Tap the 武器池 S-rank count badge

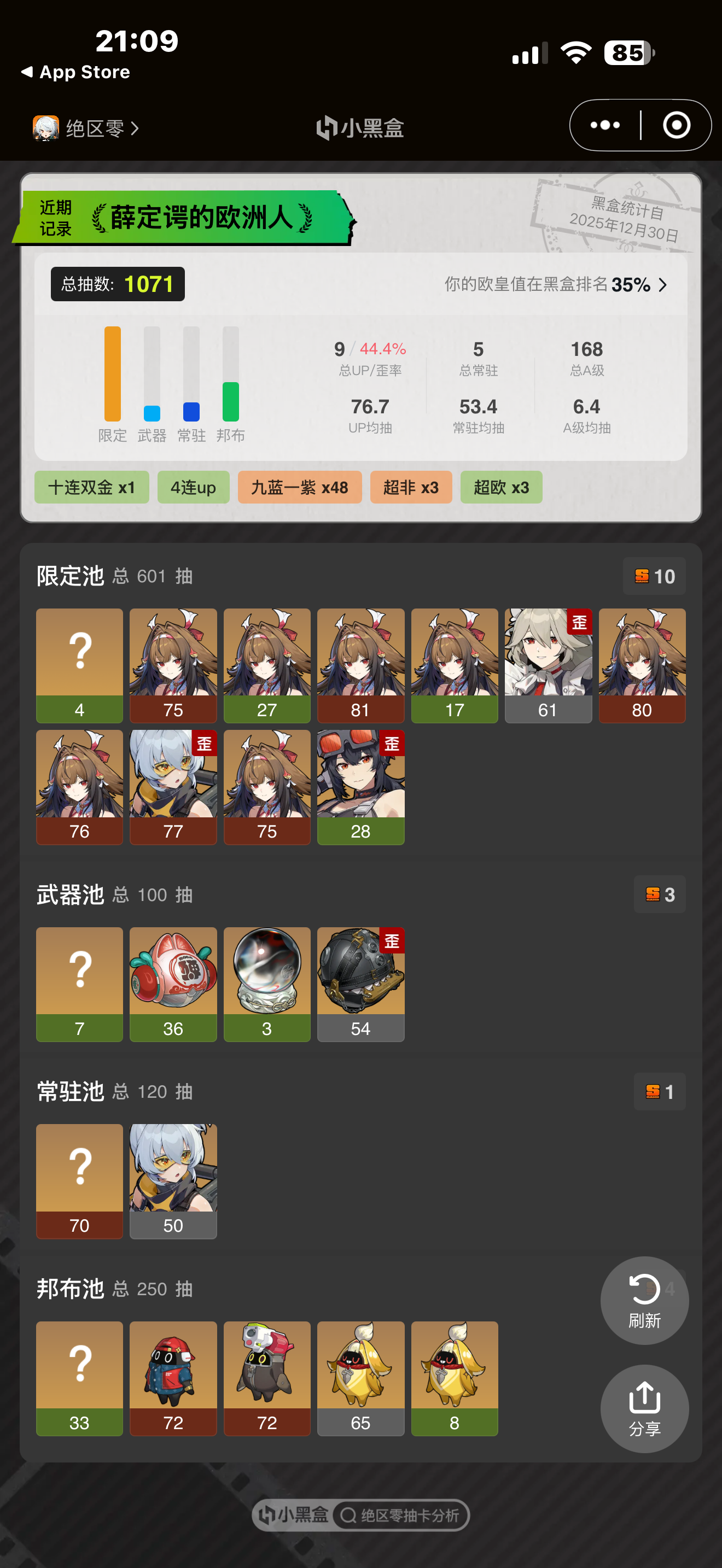659,894
